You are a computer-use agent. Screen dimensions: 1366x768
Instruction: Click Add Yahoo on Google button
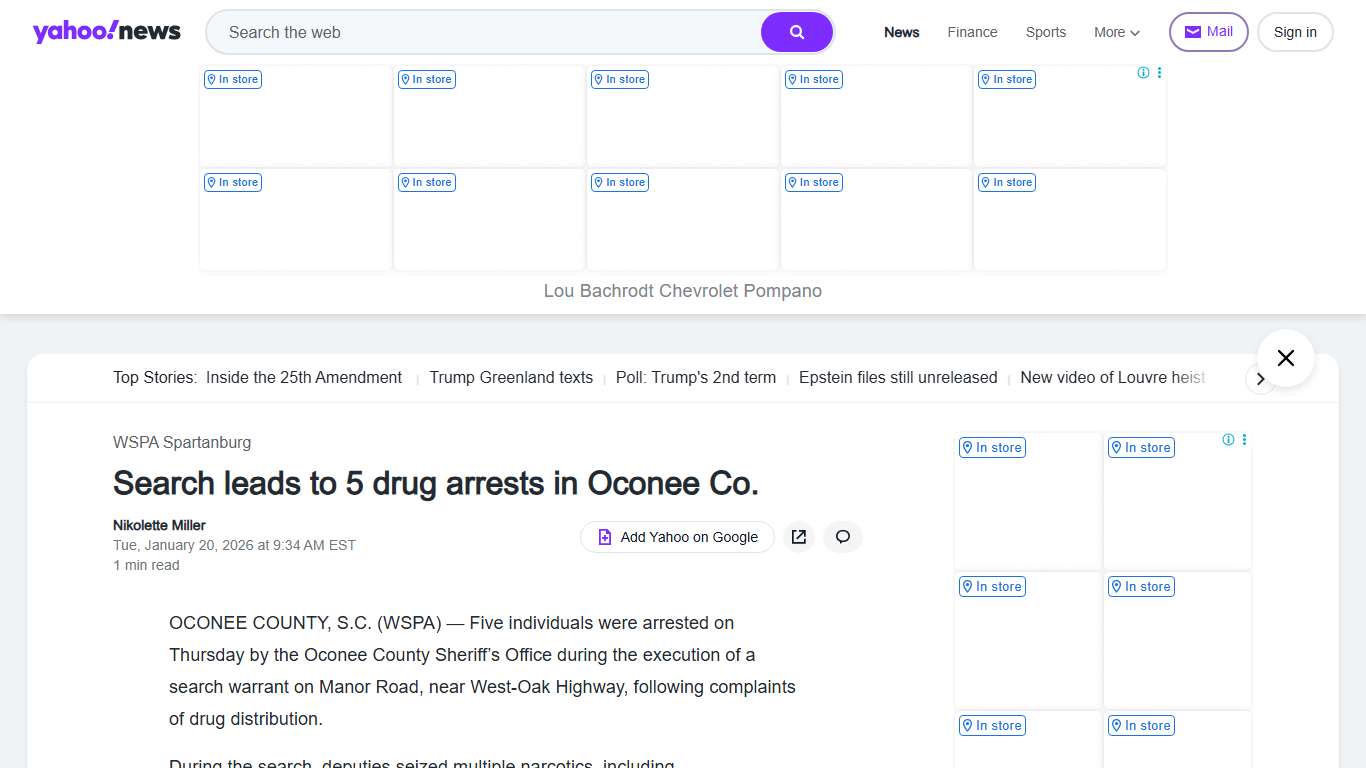click(677, 537)
